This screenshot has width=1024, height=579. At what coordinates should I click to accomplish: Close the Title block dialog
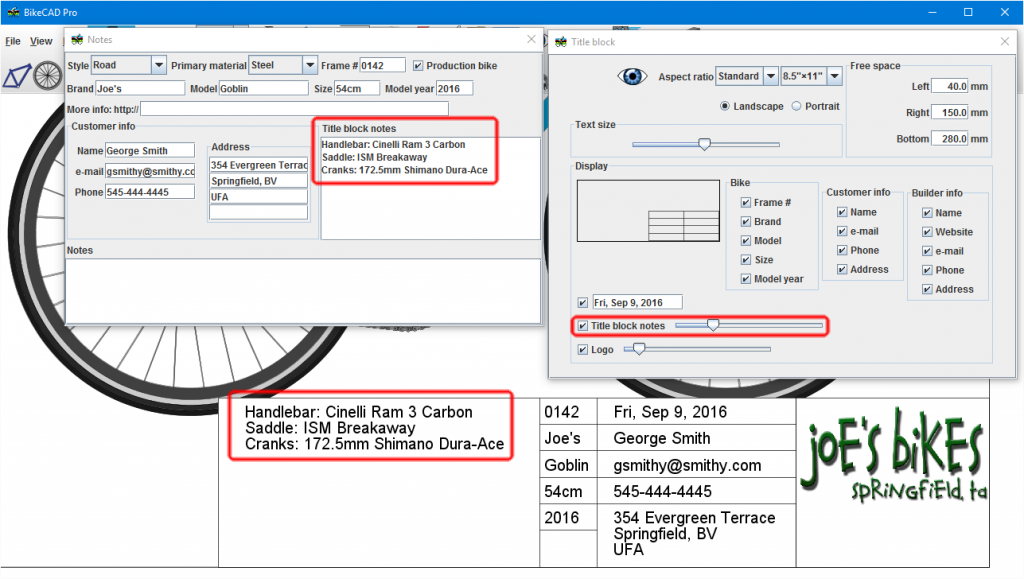[x=1006, y=41]
